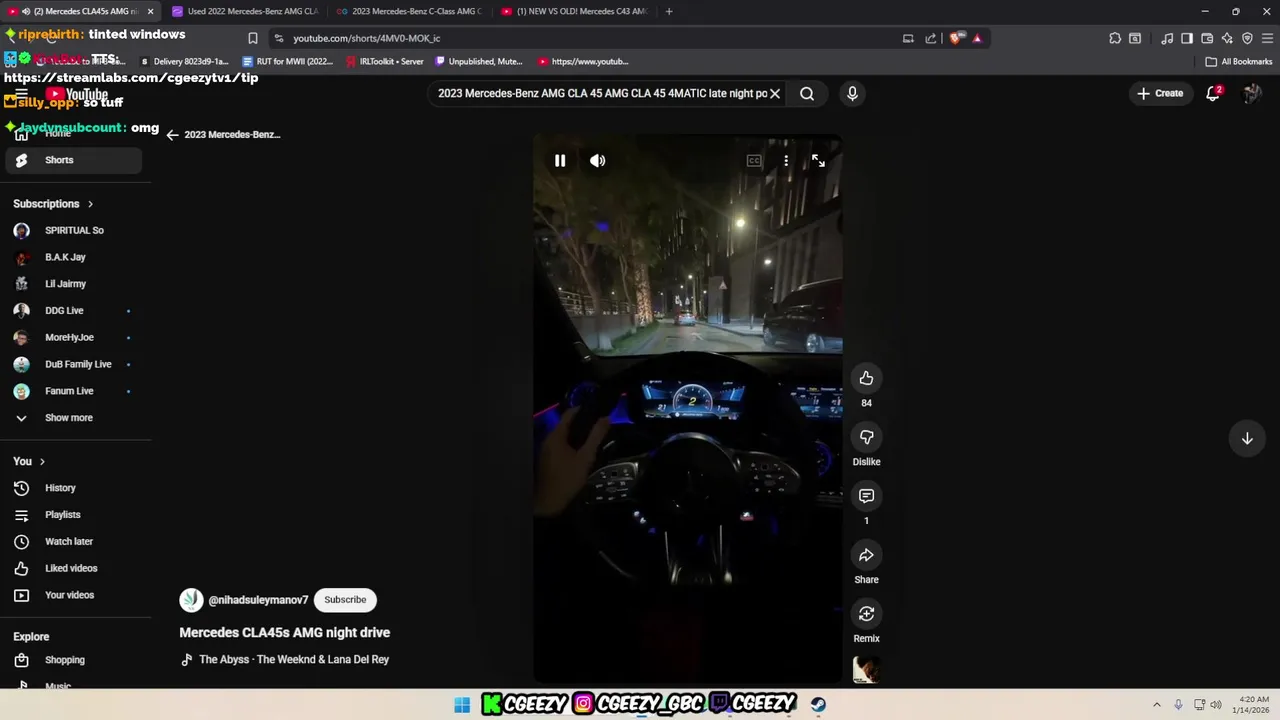Click the share icon in address bar

(931, 38)
